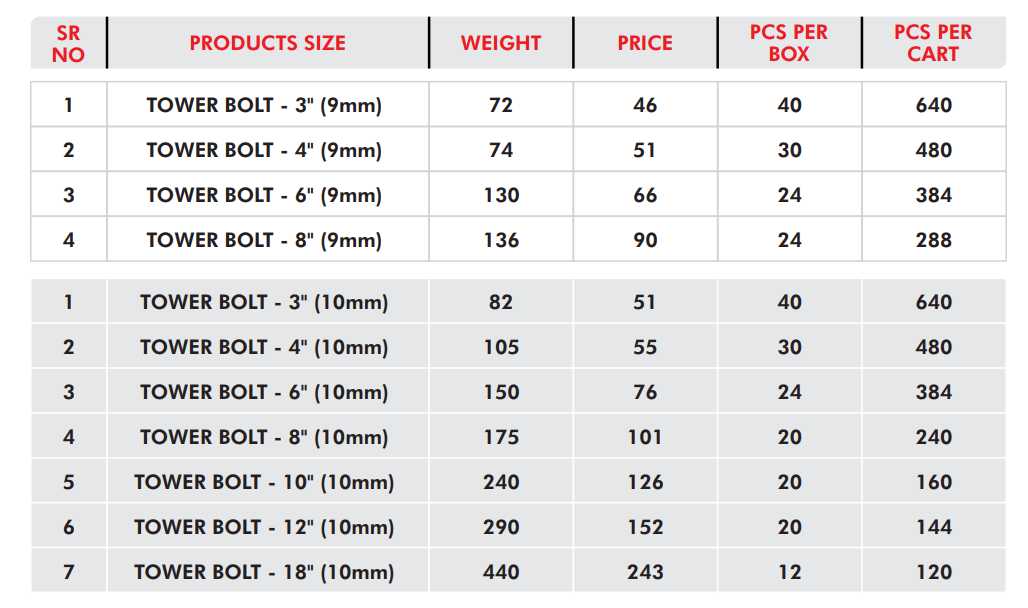Viewport: 1028px width, 608px height.
Task: Click the pcs per box value 12
Action: click(789, 572)
